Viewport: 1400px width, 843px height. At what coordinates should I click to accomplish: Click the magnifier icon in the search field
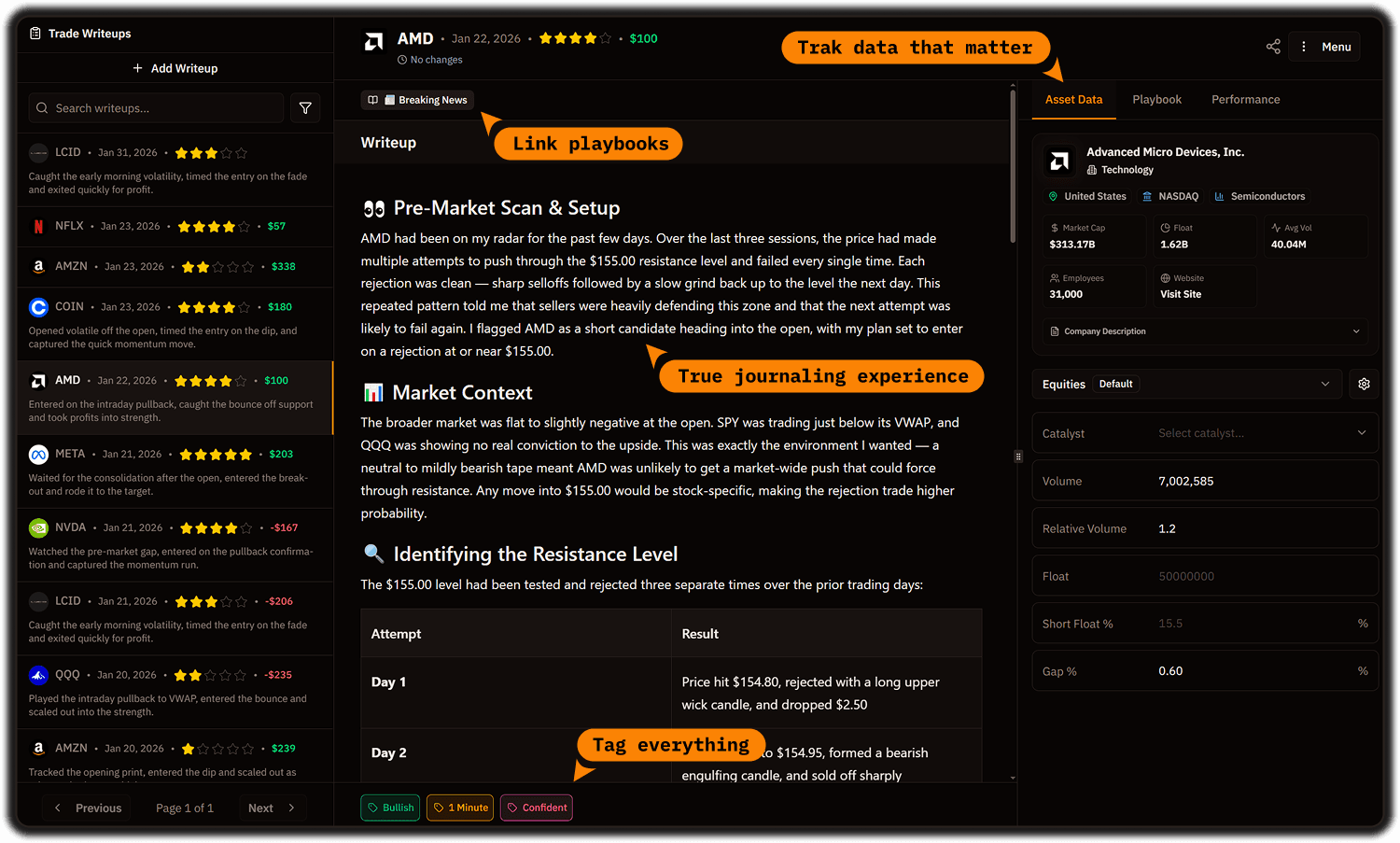click(42, 107)
